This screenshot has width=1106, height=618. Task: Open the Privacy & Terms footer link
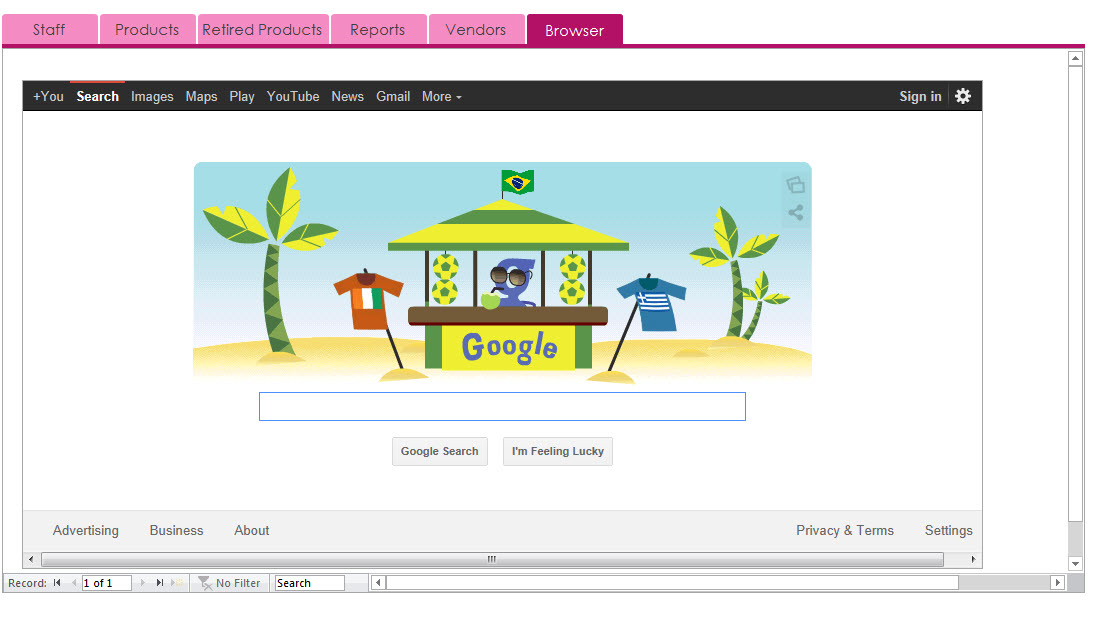(844, 531)
